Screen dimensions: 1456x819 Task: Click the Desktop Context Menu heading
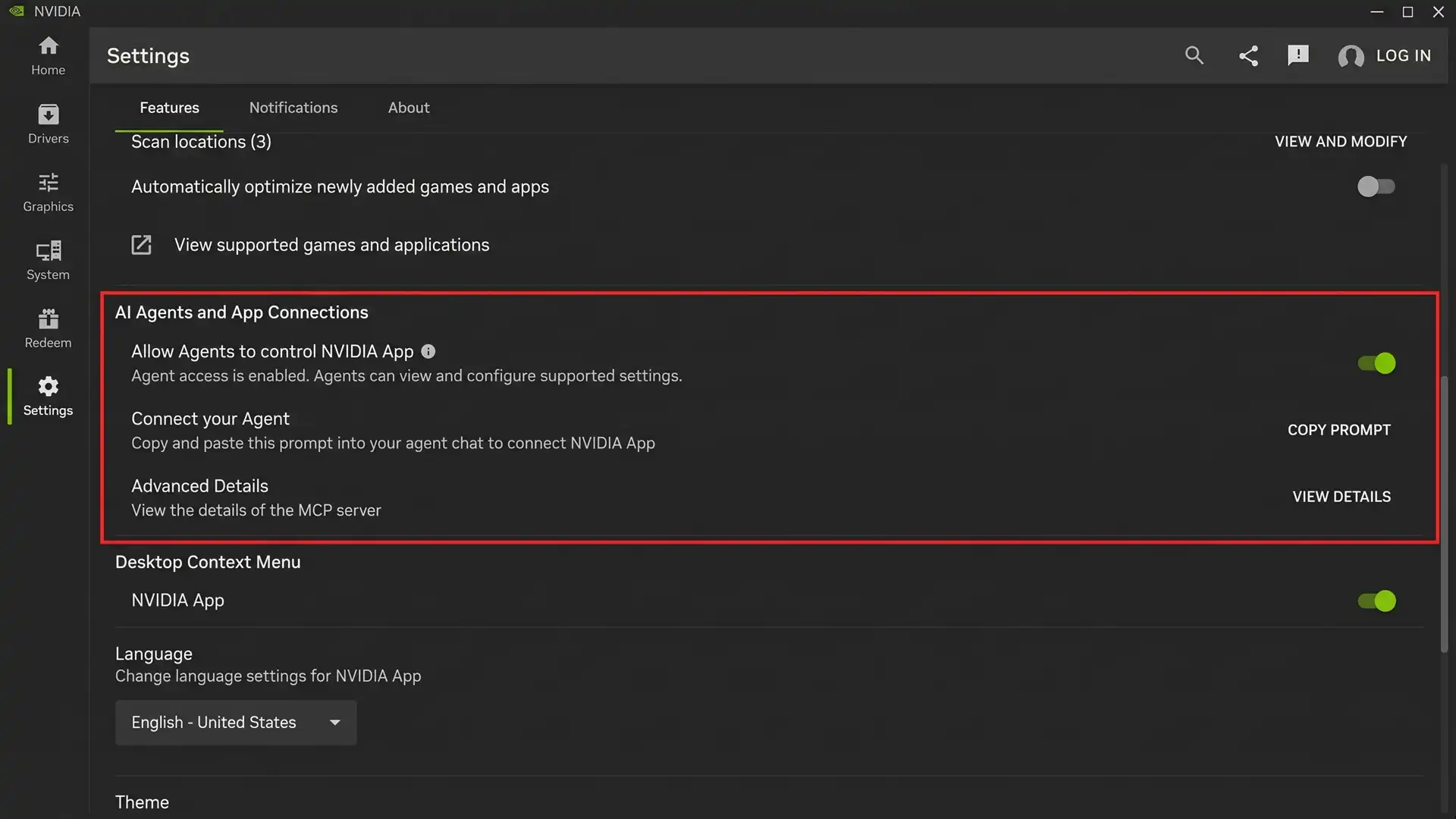pyautogui.click(x=208, y=562)
